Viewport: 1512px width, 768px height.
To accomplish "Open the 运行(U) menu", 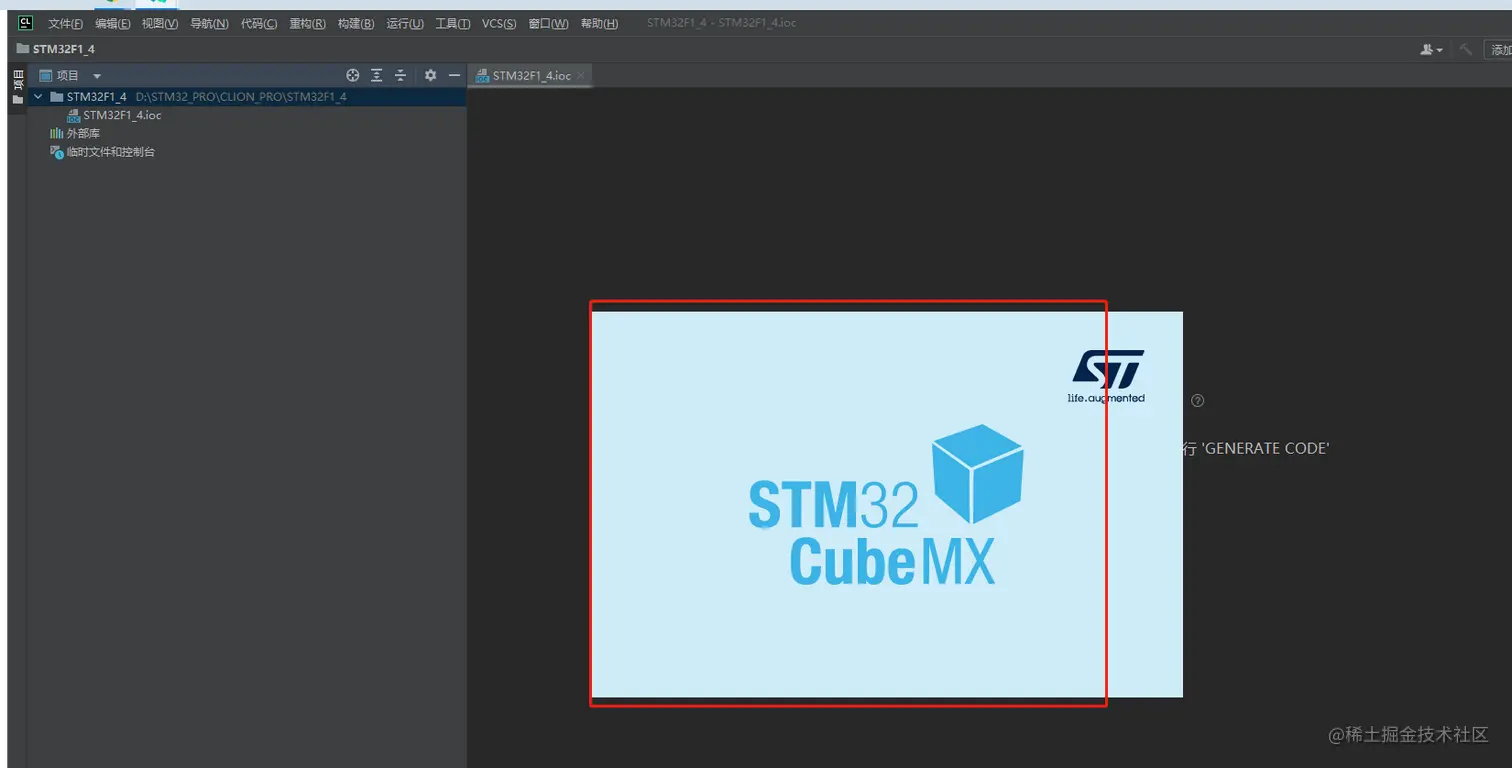I will tap(405, 24).
